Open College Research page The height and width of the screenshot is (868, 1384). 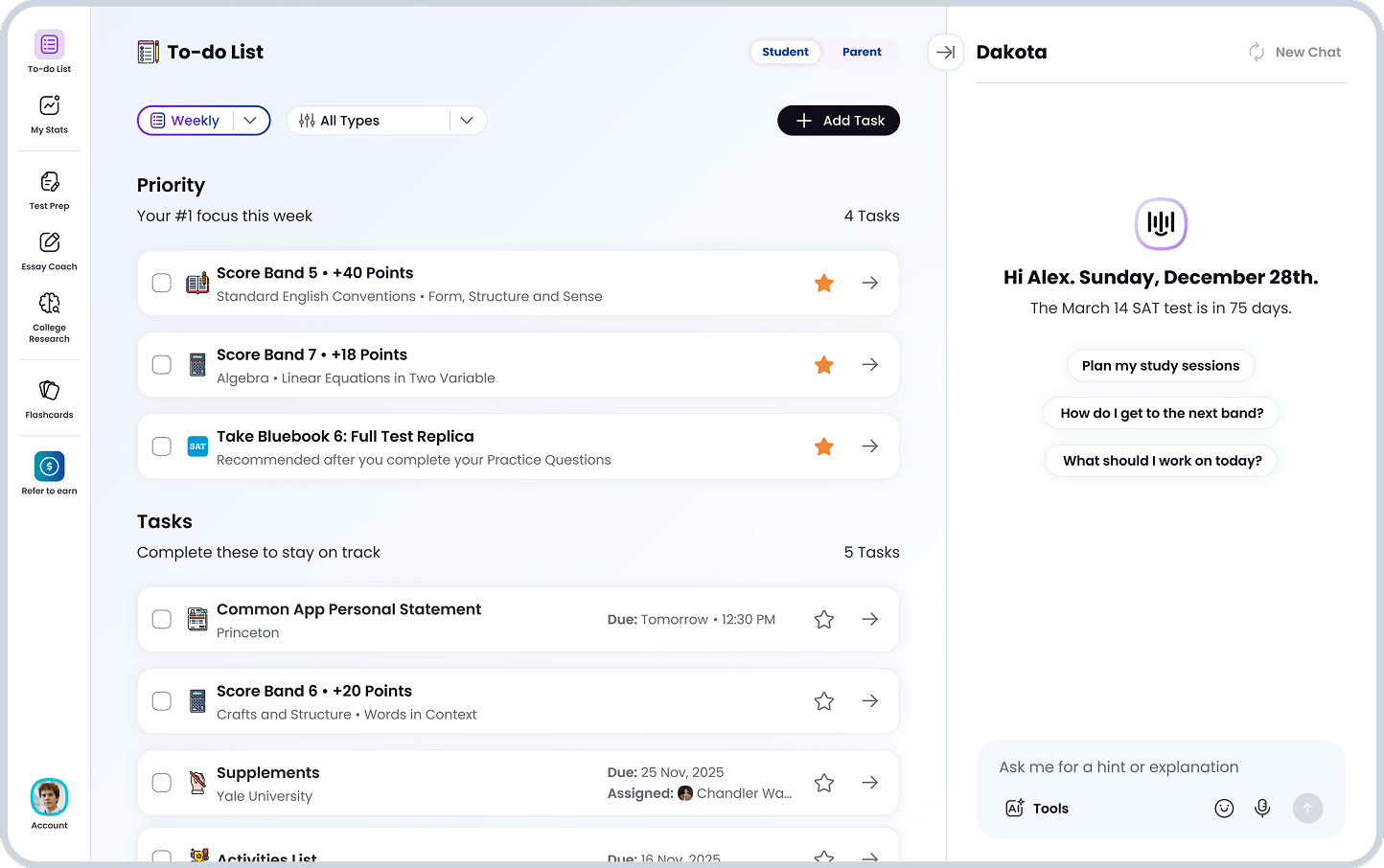(x=50, y=316)
